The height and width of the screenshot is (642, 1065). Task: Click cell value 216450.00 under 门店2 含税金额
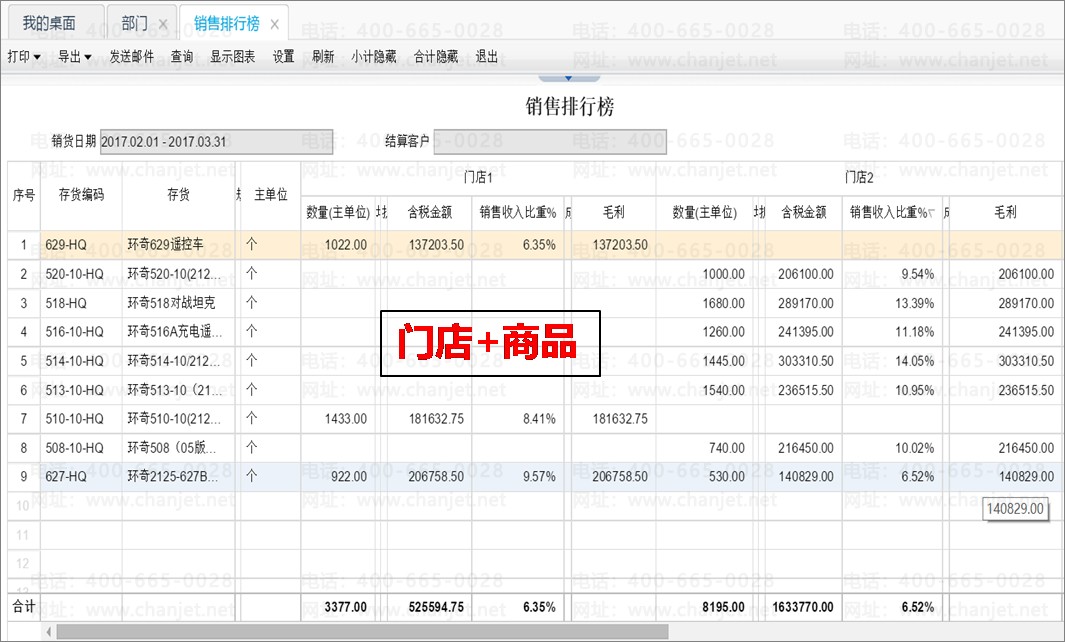[x=806, y=448]
